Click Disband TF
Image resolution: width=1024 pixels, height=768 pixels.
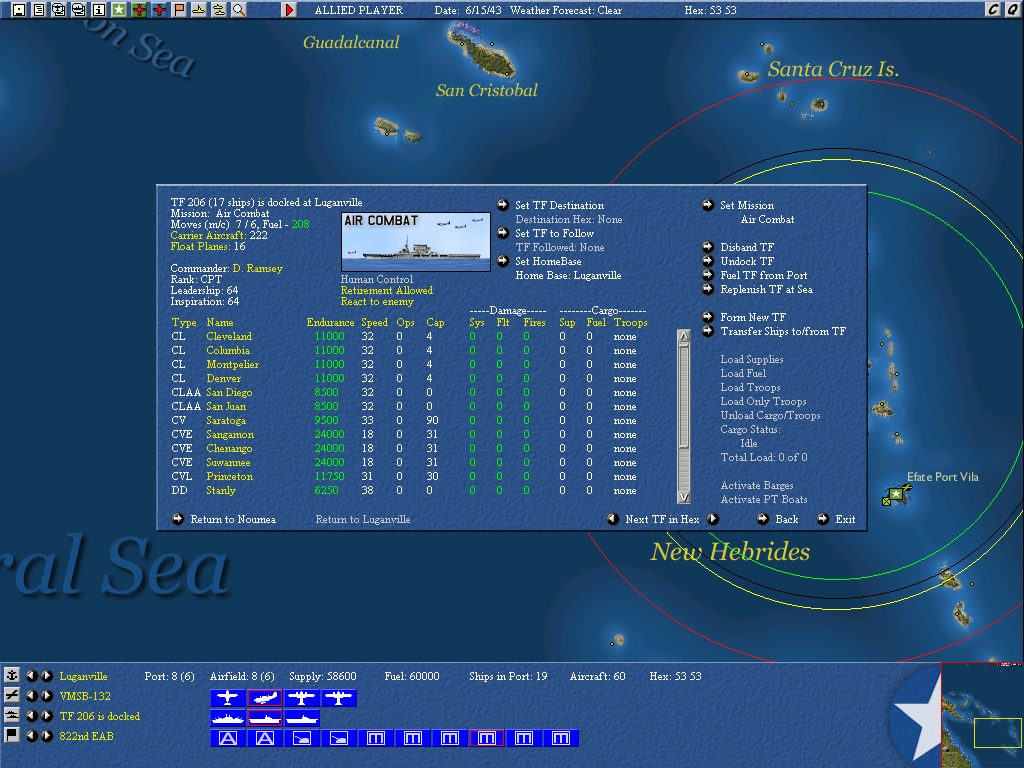747,247
